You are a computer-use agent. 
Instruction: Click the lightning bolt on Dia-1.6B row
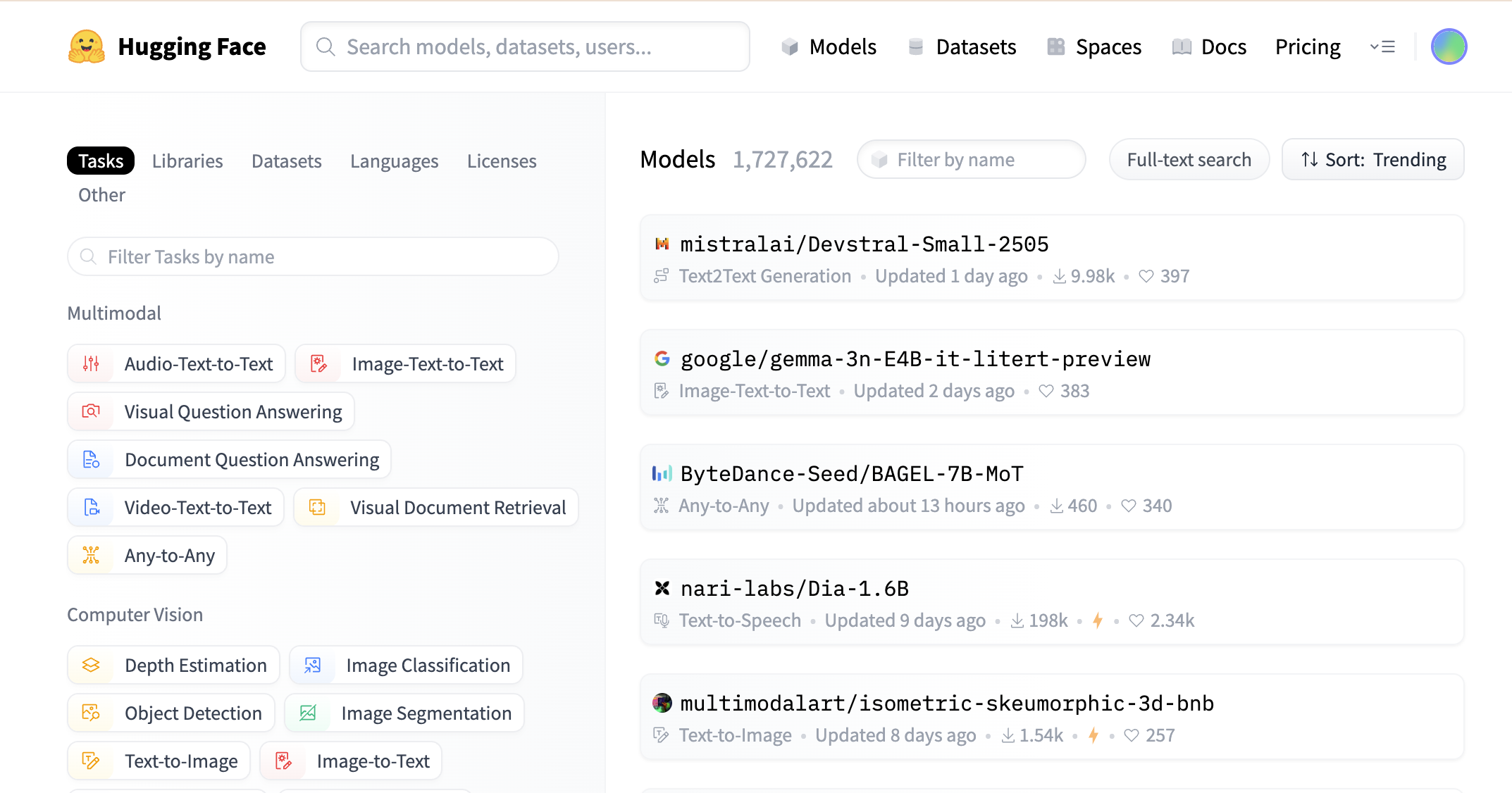1098,620
